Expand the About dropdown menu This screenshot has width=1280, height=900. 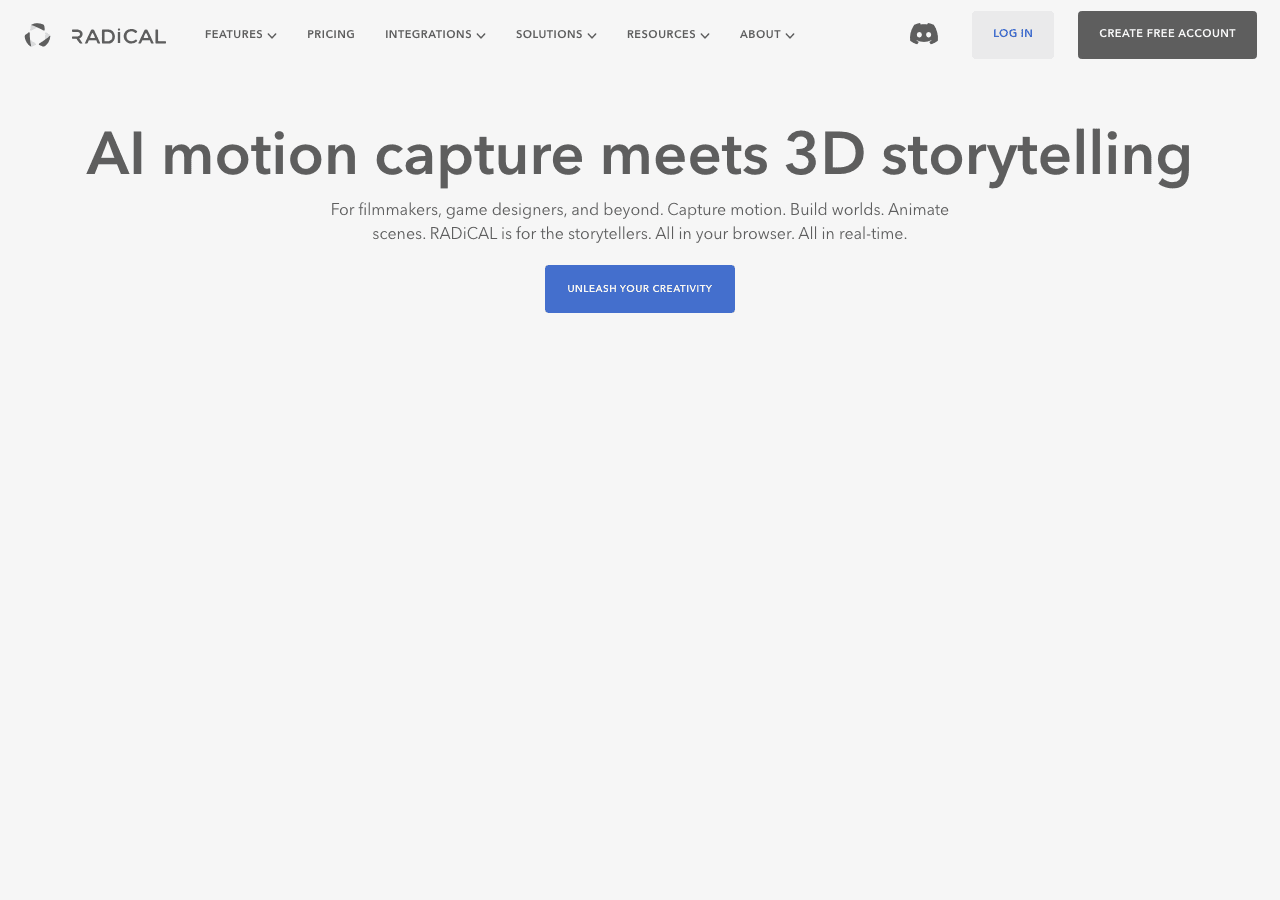tap(767, 35)
